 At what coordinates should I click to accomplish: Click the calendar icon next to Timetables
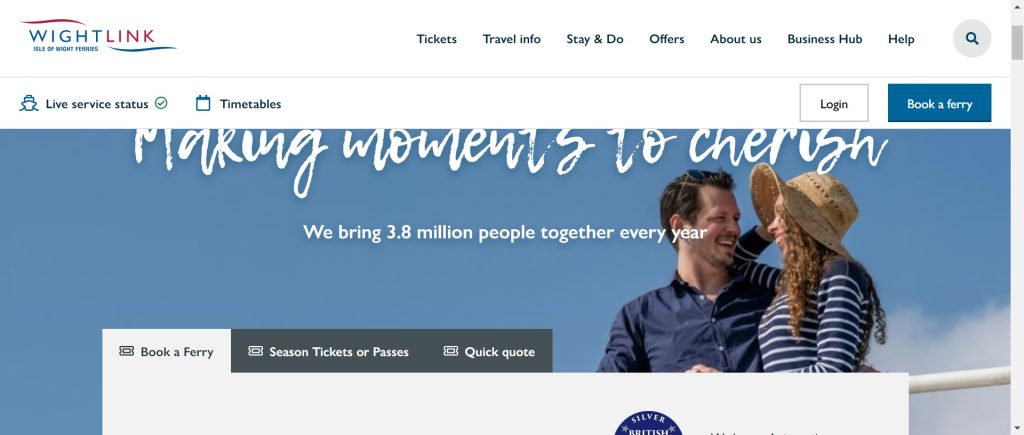[203, 103]
